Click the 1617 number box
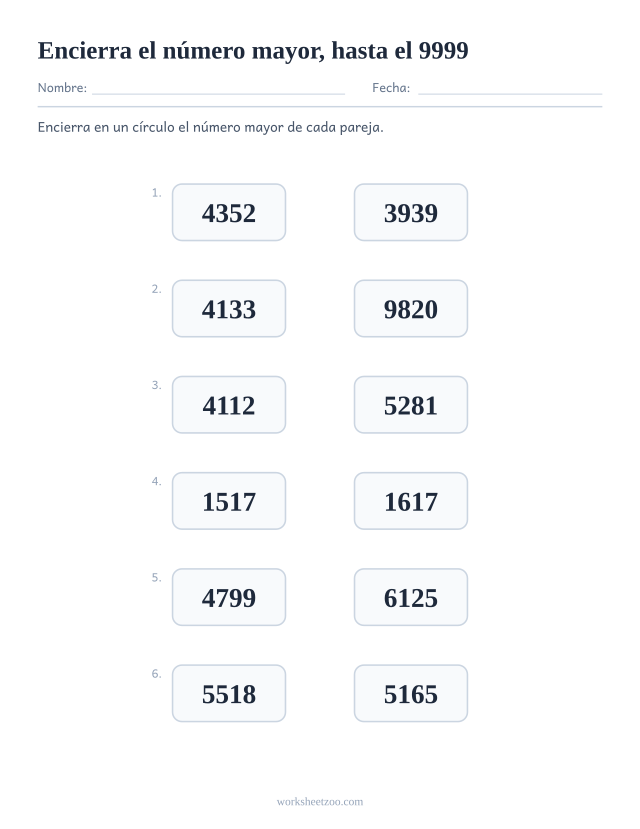This screenshot has height=829, width=640. (411, 501)
